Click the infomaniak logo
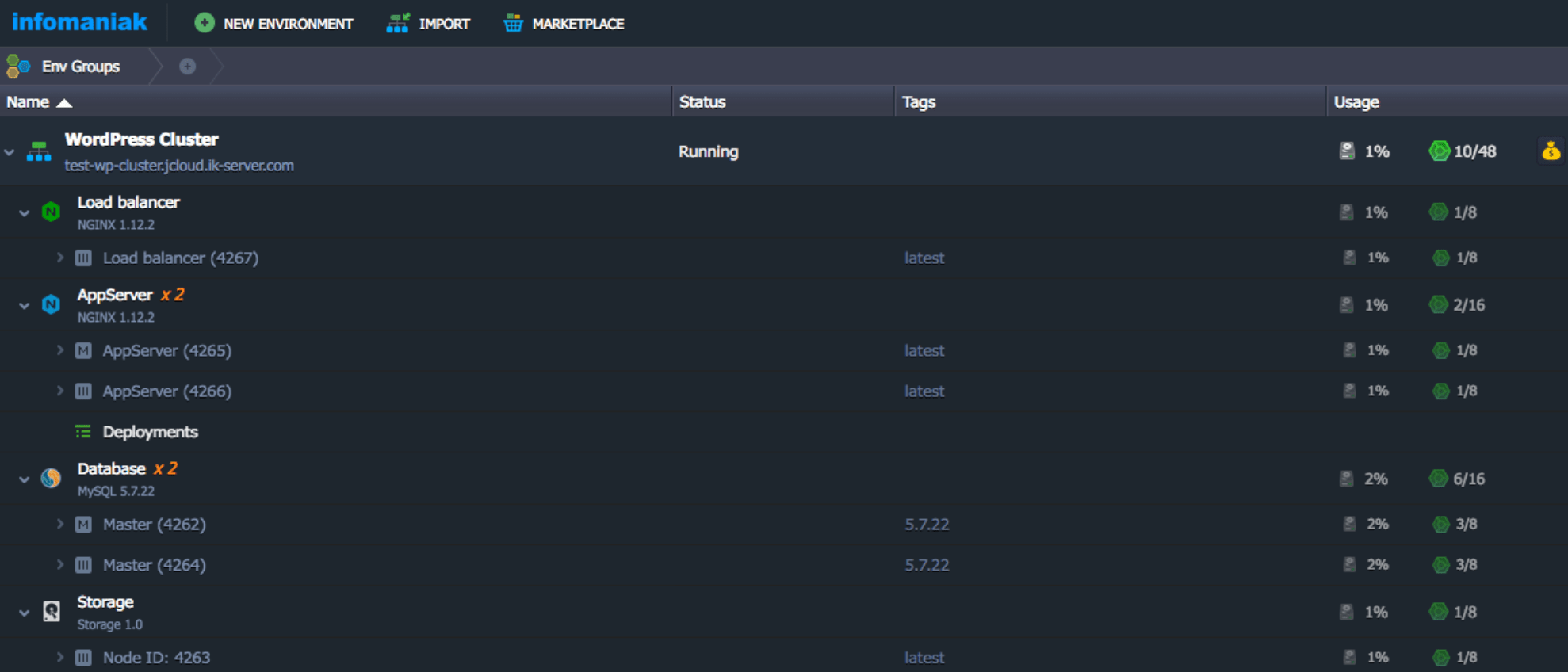The image size is (1568, 672). click(79, 21)
